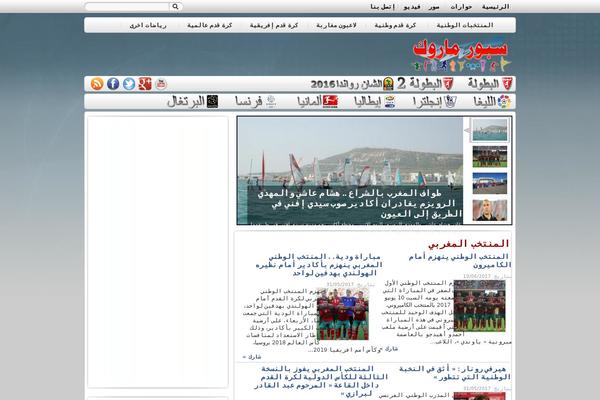This screenshot has width=600, height=400.
Task: Open الشان رواندا 2016 link
Action: pos(346,84)
